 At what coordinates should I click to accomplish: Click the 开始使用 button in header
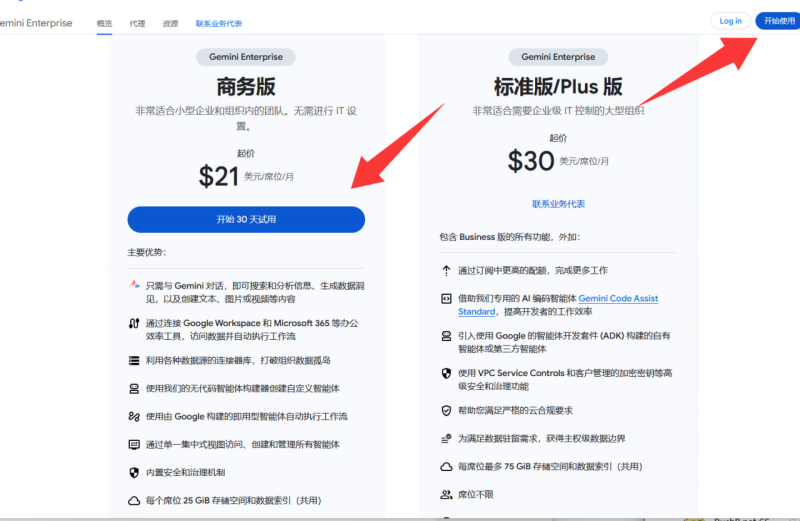778,21
